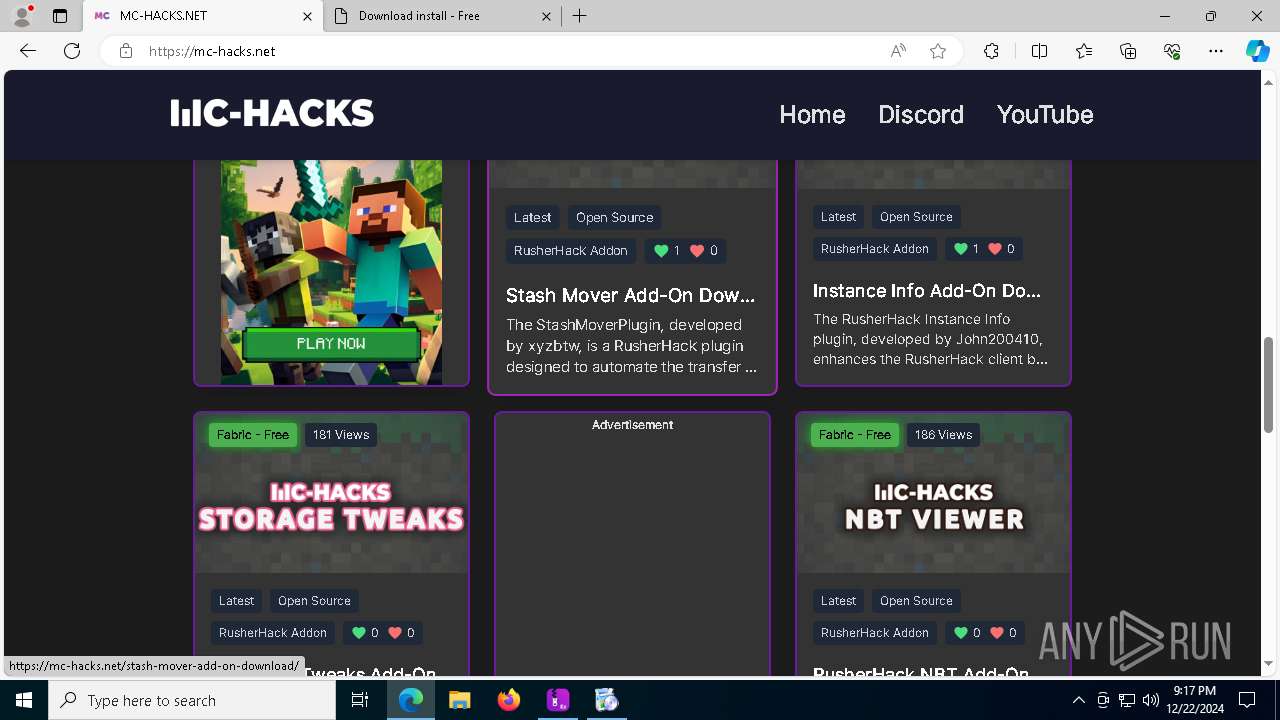
Task: Show hidden tray icons chevron
Action: pyautogui.click(x=1078, y=700)
